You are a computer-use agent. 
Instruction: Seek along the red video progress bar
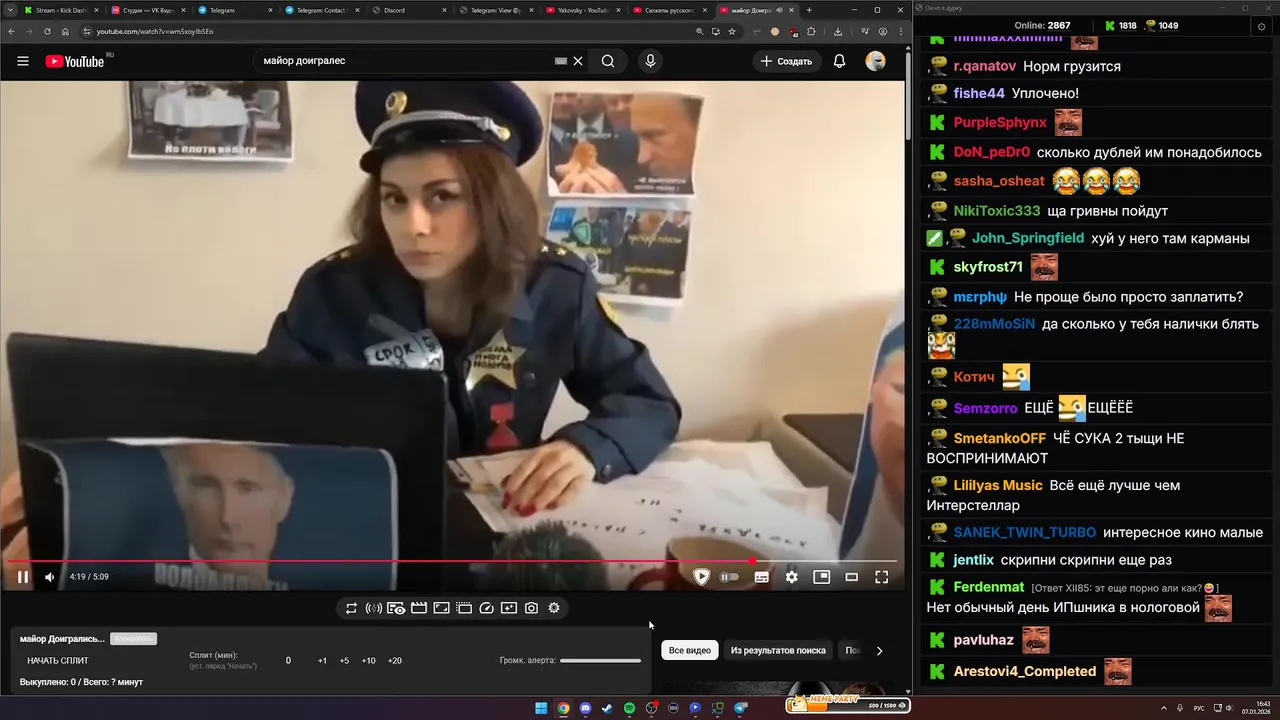[450, 562]
